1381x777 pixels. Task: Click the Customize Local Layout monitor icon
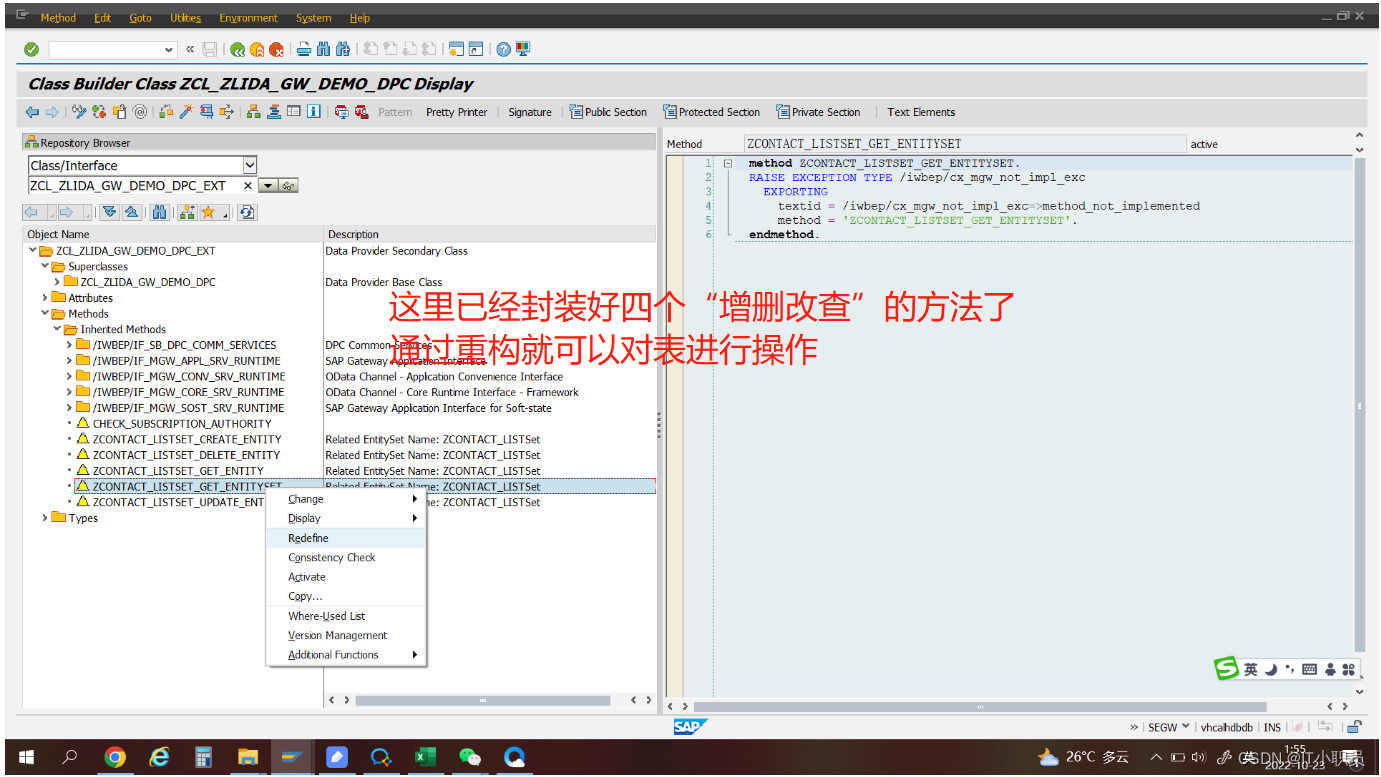(x=523, y=49)
